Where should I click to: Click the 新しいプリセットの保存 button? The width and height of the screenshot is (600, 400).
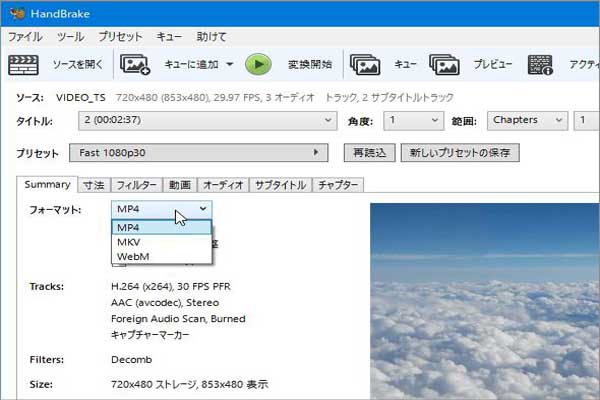click(x=459, y=153)
